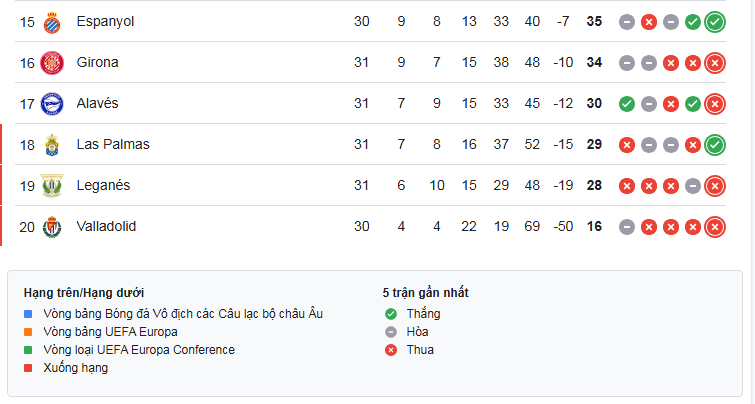Image resolution: width=755 pixels, height=404 pixels.
Task: Open the Espanyol team name link
Action: [105, 22]
